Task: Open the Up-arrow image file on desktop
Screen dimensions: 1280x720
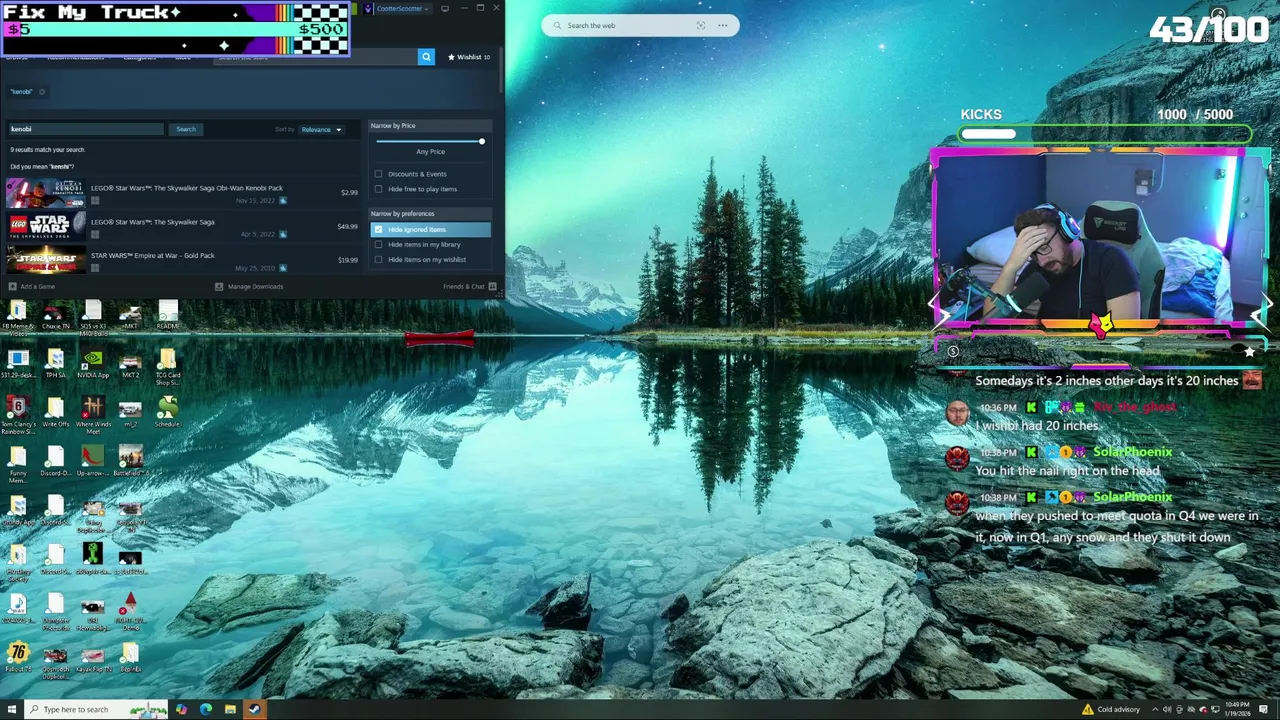Action: [92, 461]
